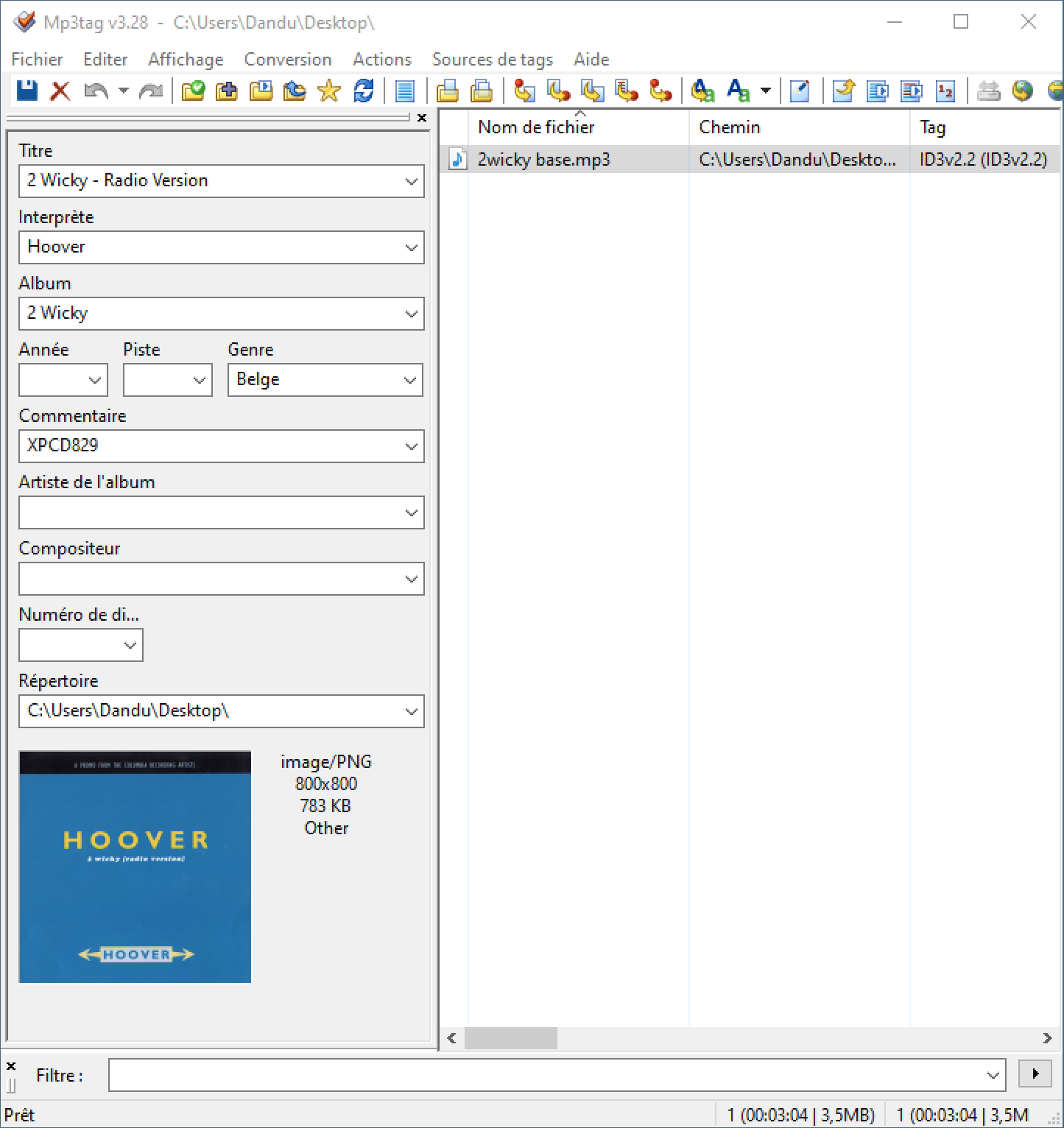This screenshot has width=1064, height=1128.
Task: Run Filename to Filename conversion icon
Action: (x=593, y=91)
